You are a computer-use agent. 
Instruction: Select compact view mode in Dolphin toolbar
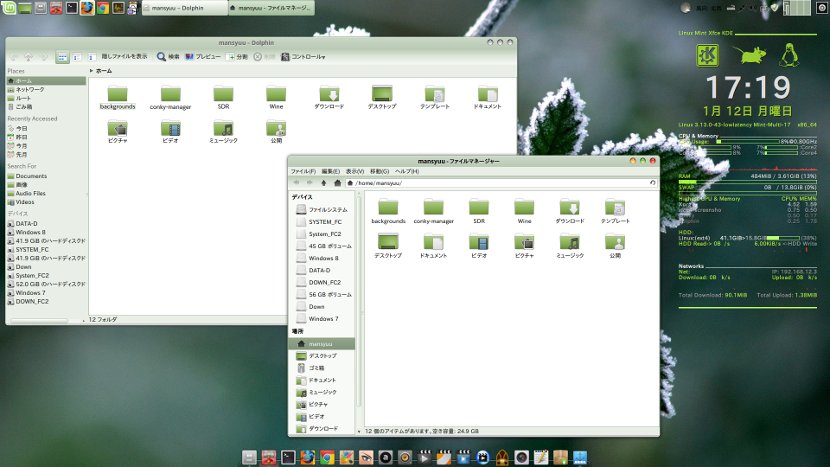pyautogui.click(x=77, y=57)
